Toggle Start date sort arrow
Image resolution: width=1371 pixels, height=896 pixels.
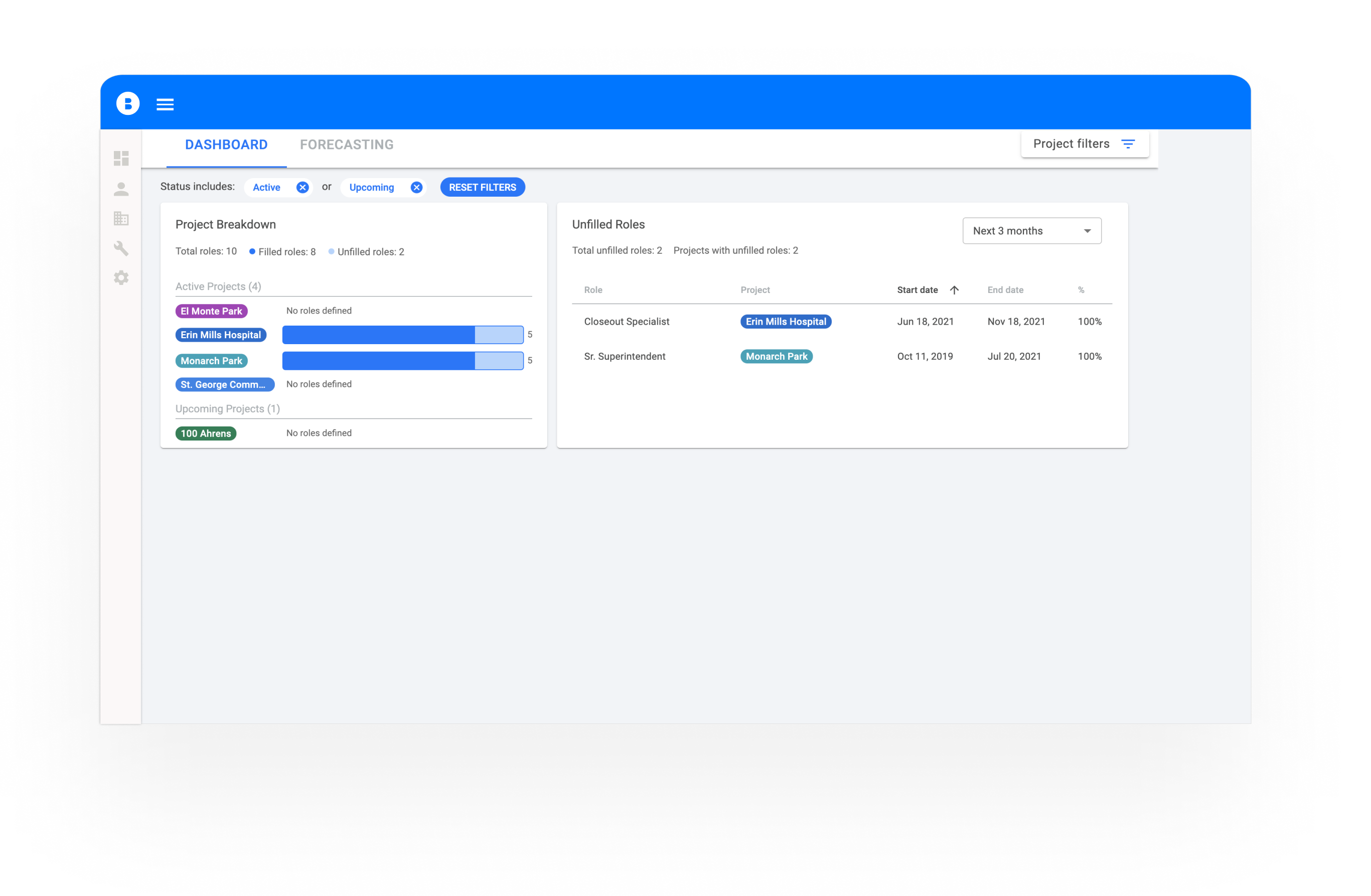coord(954,290)
